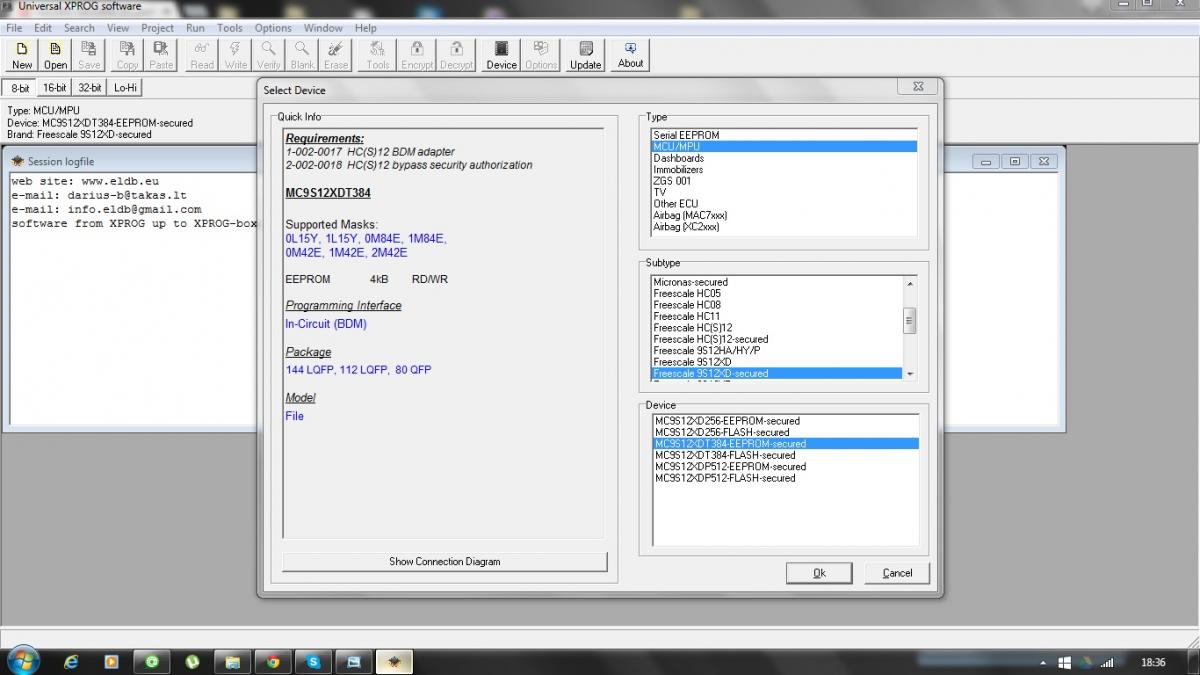
Task: Click the Subtype list scroll-up arrow
Action: pyautogui.click(x=910, y=283)
